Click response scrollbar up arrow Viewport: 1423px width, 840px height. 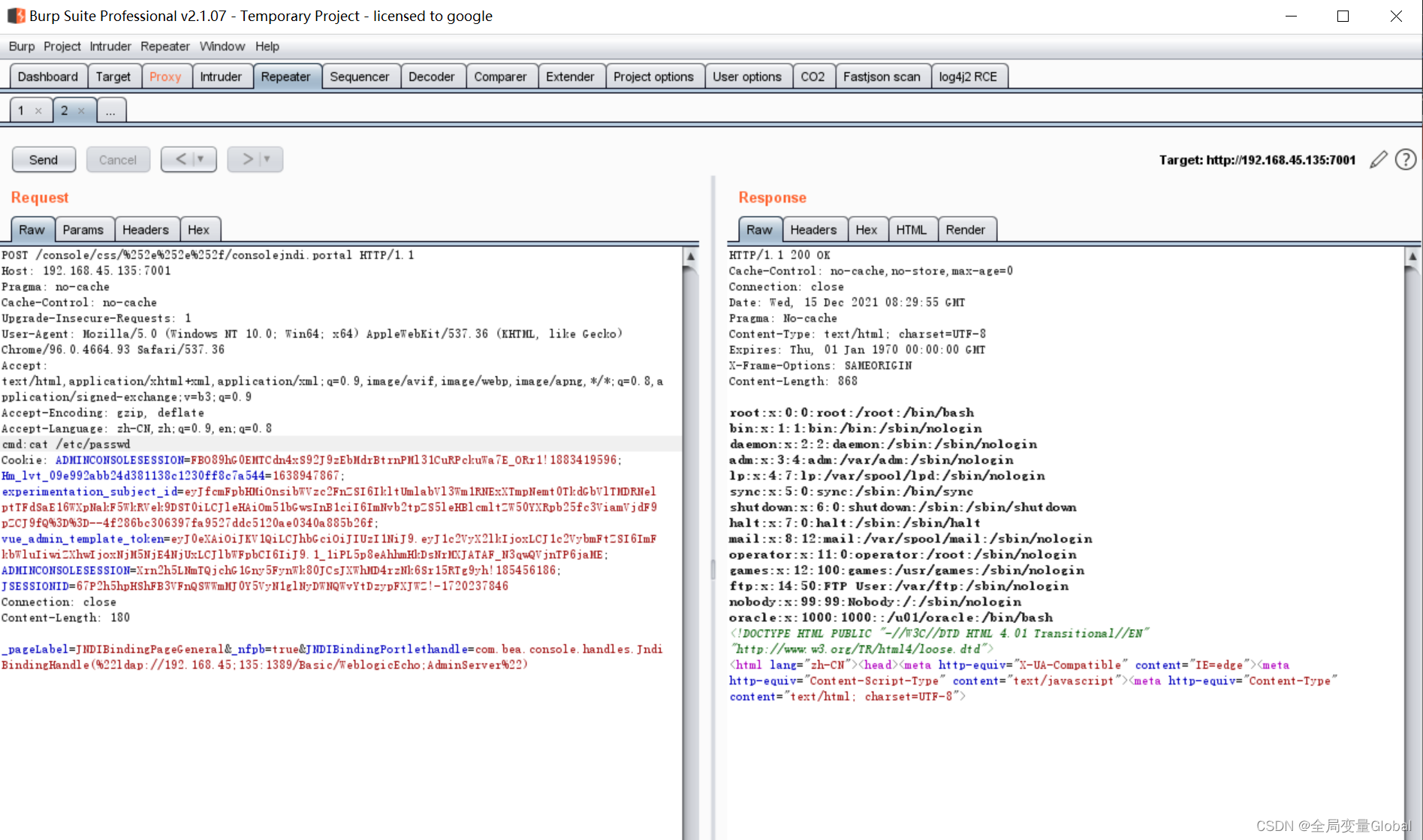(x=1412, y=256)
